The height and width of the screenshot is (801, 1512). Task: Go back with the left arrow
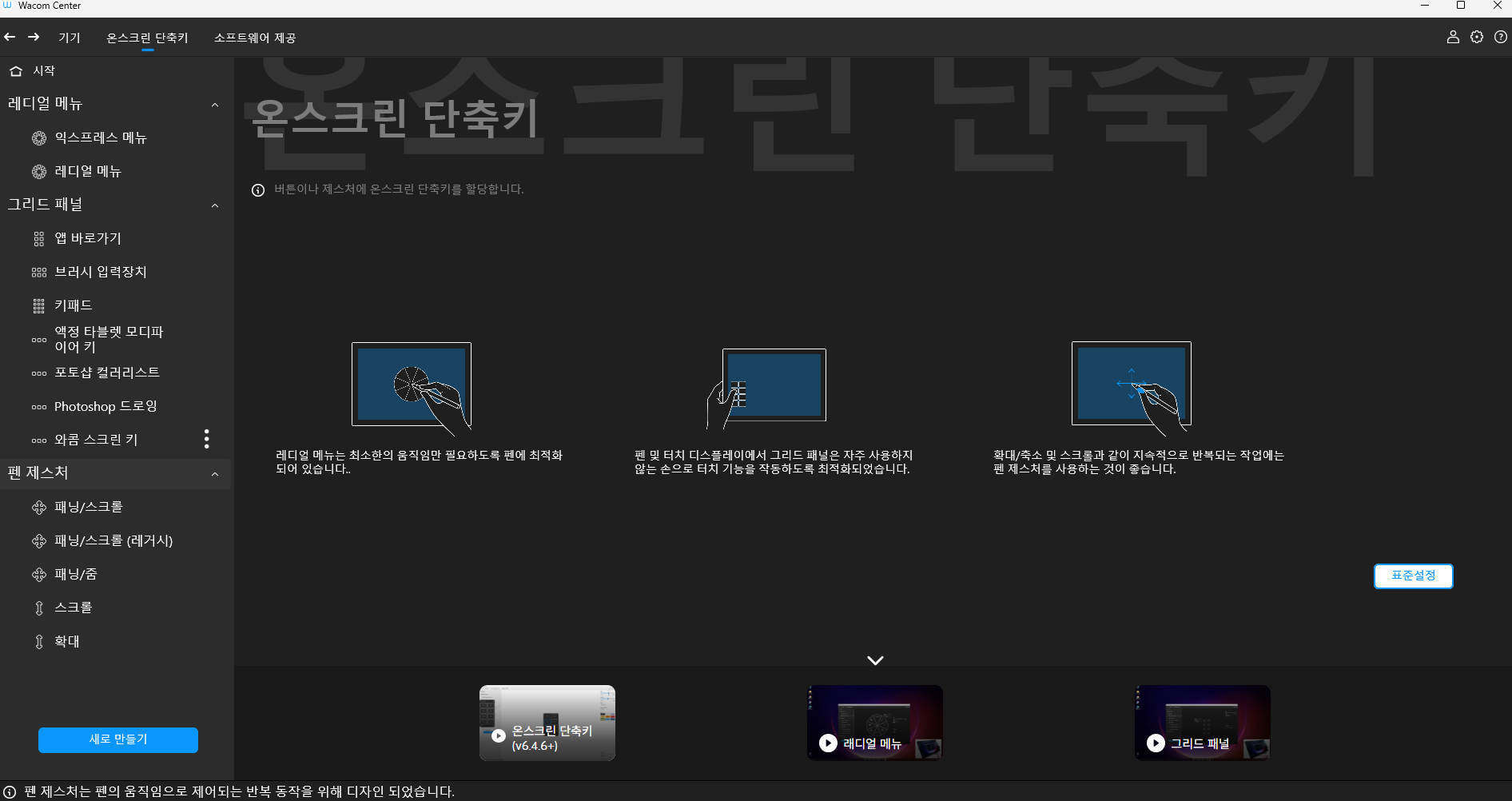click(x=10, y=37)
